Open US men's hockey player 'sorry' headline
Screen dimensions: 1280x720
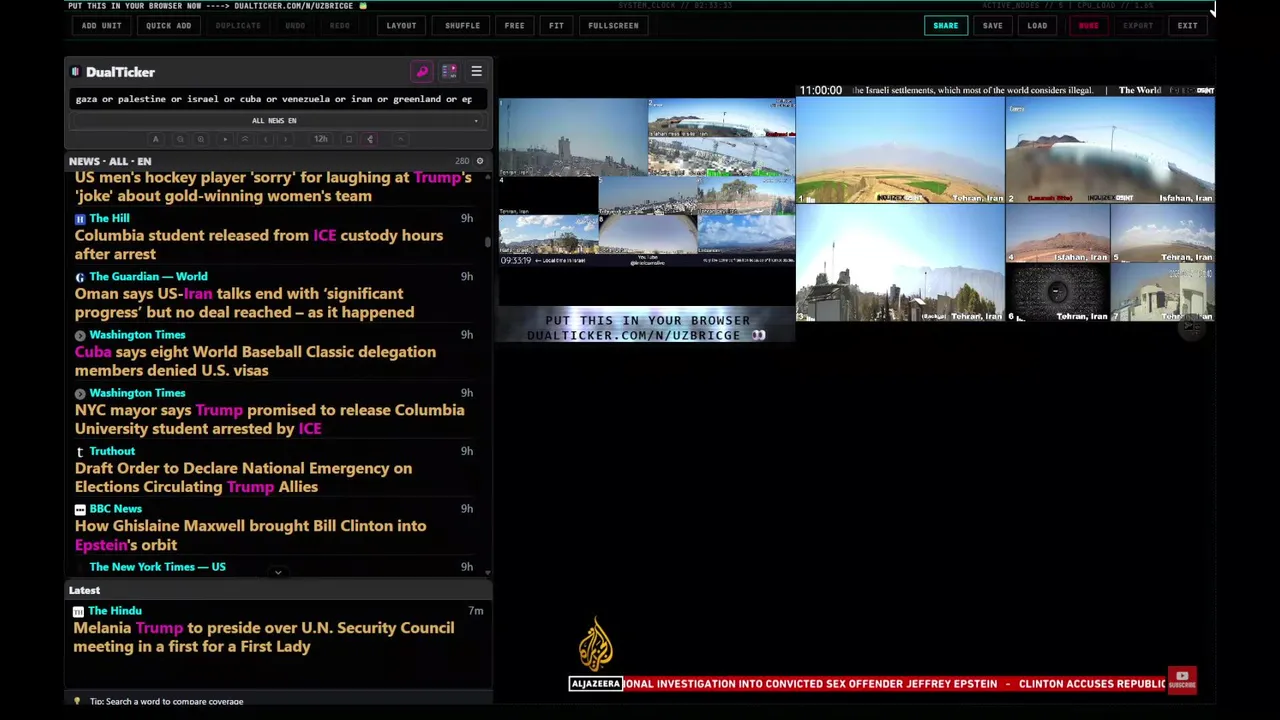pyautogui.click(x=273, y=187)
